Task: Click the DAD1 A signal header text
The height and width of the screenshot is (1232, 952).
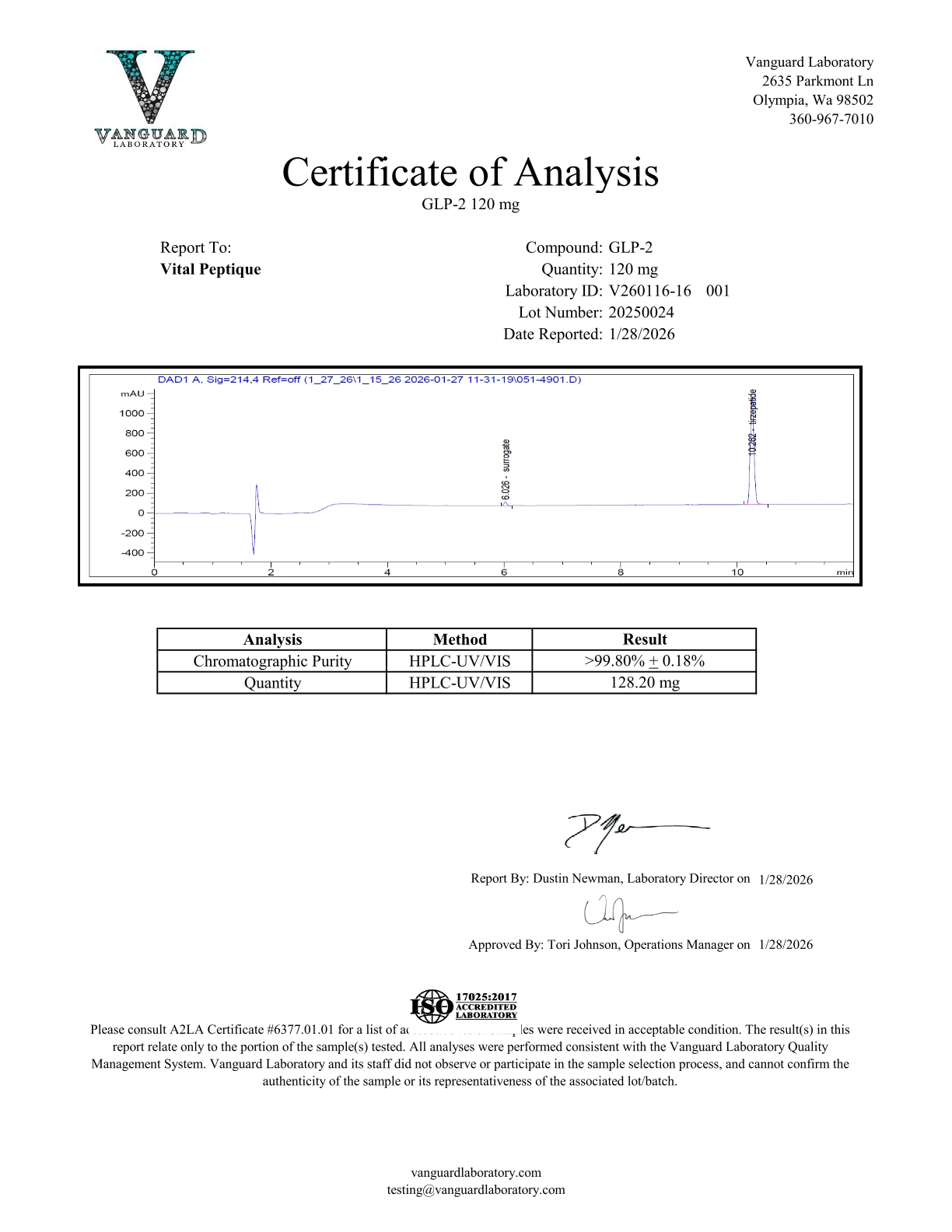Action: pyautogui.click(x=369, y=380)
